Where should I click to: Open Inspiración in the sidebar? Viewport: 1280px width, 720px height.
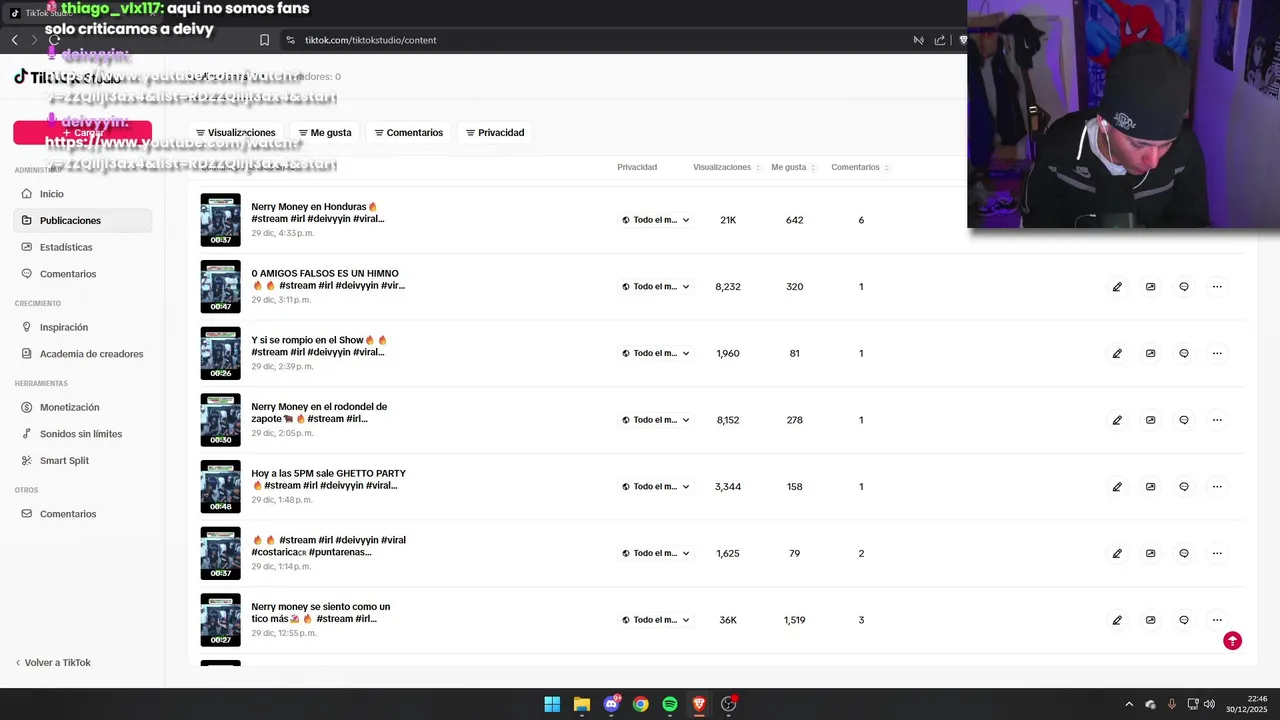[x=82, y=327]
